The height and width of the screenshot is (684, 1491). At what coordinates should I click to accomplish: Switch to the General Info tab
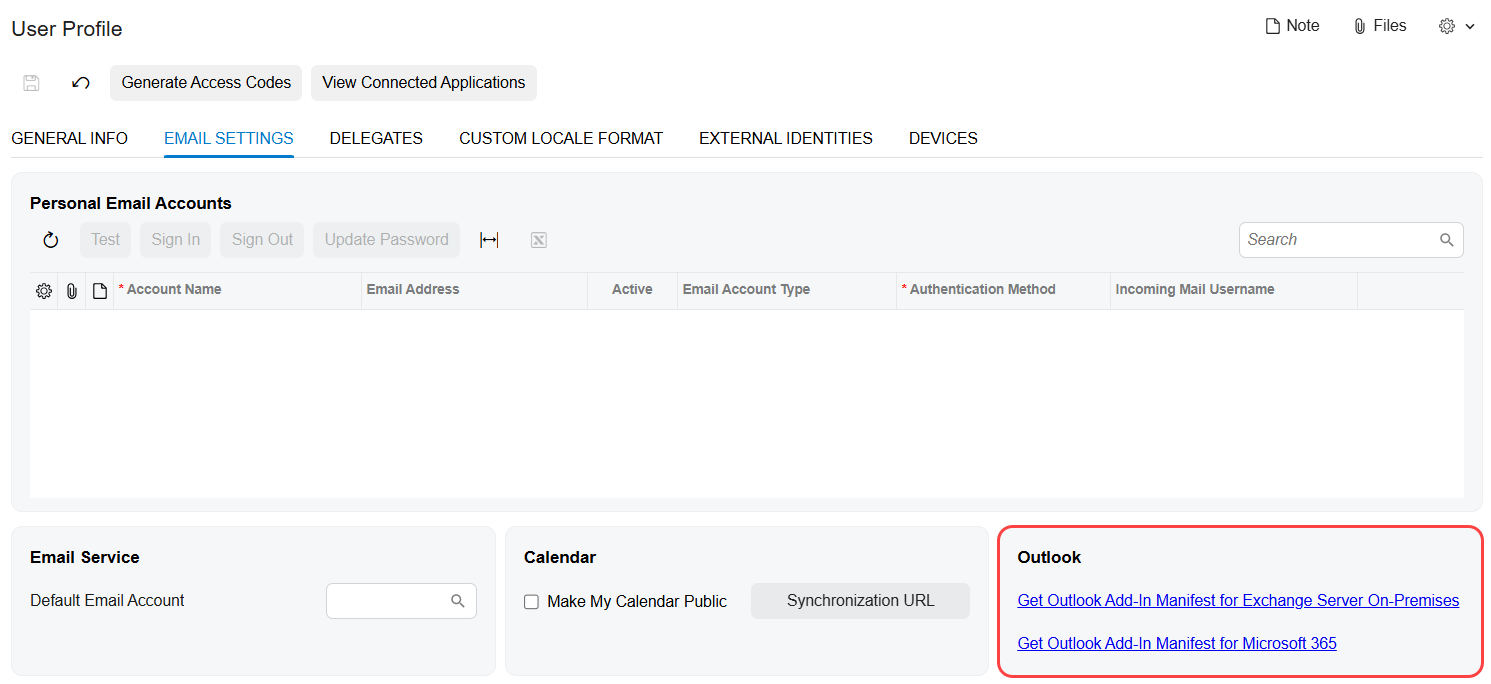[x=69, y=138]
